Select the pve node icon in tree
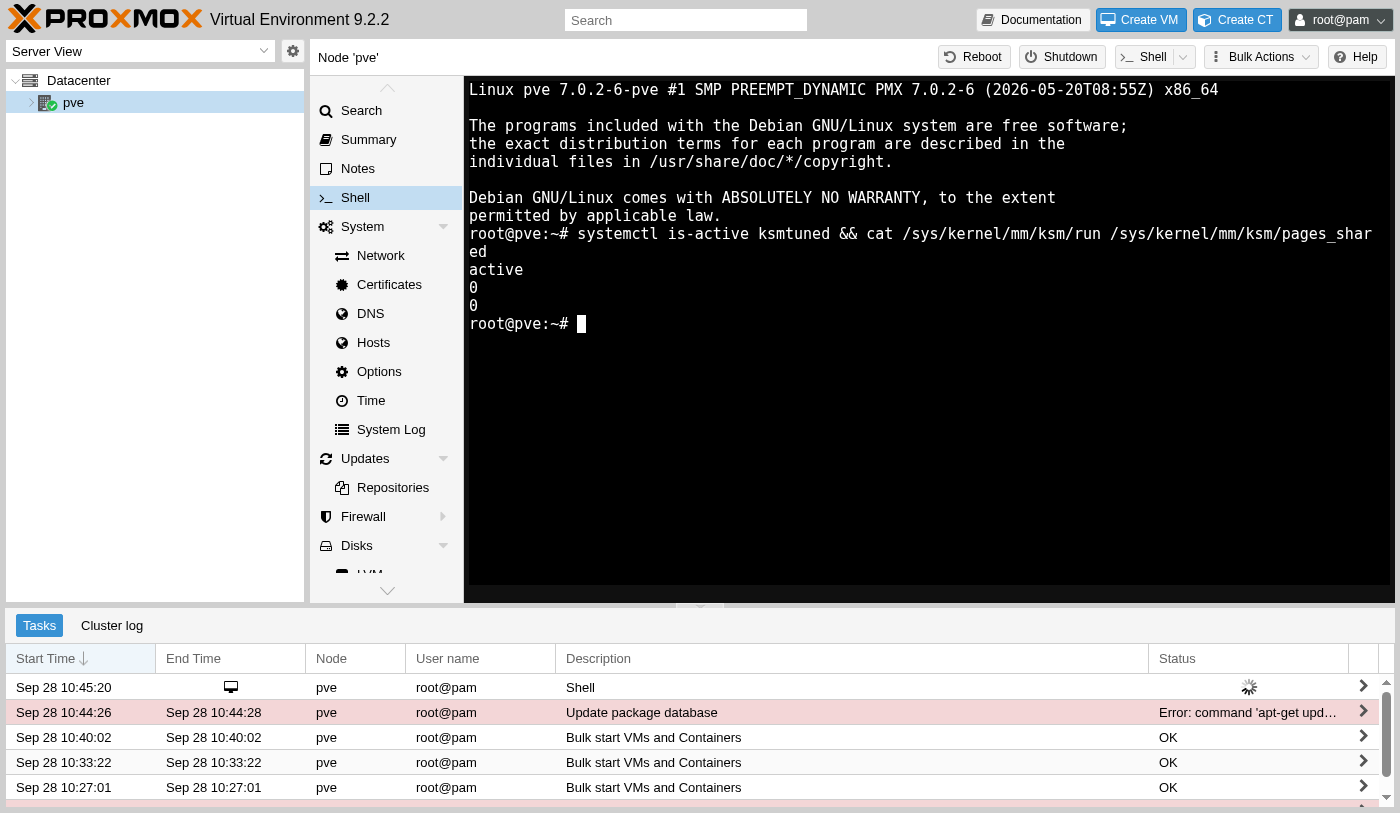This screenshot has height=813, width=1400. (x=47, y=102)
